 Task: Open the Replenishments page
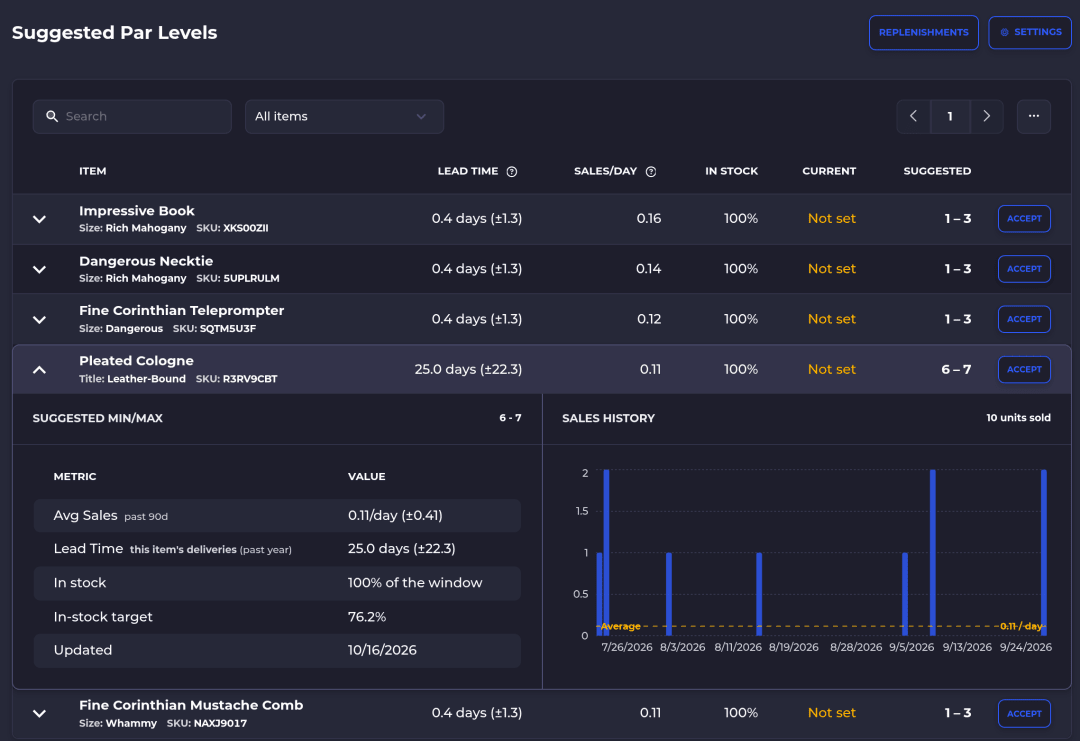pyautogui.click(x=924, y=32)
